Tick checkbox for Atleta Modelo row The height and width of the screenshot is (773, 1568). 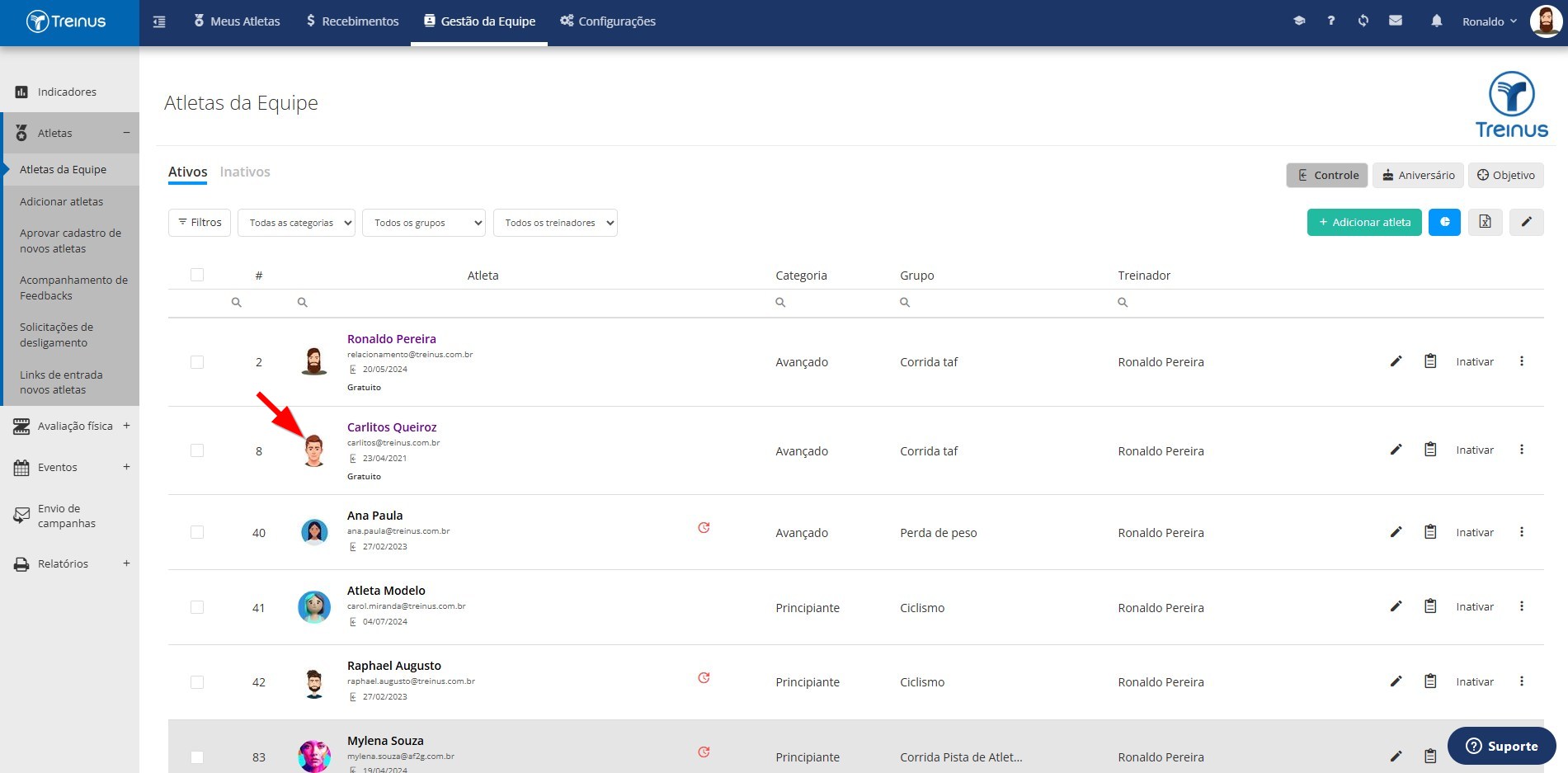tap(197, 607)
